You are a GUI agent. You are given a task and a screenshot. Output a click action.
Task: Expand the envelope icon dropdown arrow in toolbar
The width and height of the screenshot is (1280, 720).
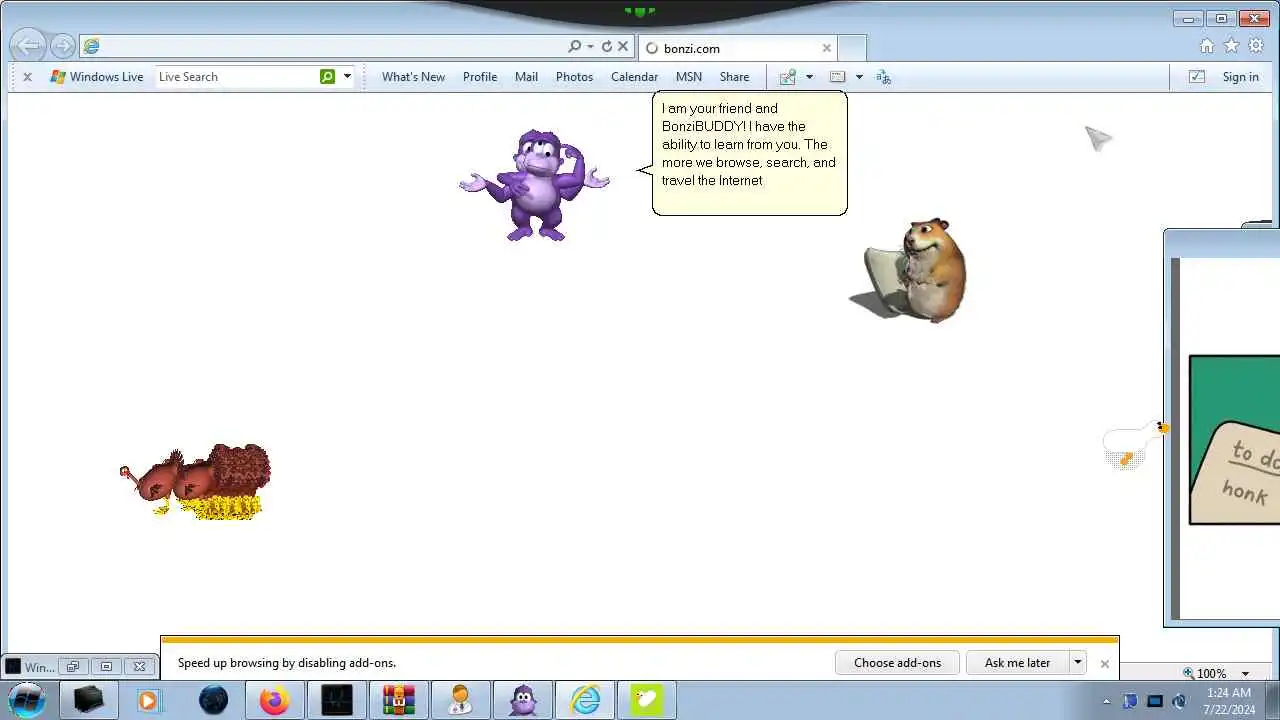[x=858, y=77]
